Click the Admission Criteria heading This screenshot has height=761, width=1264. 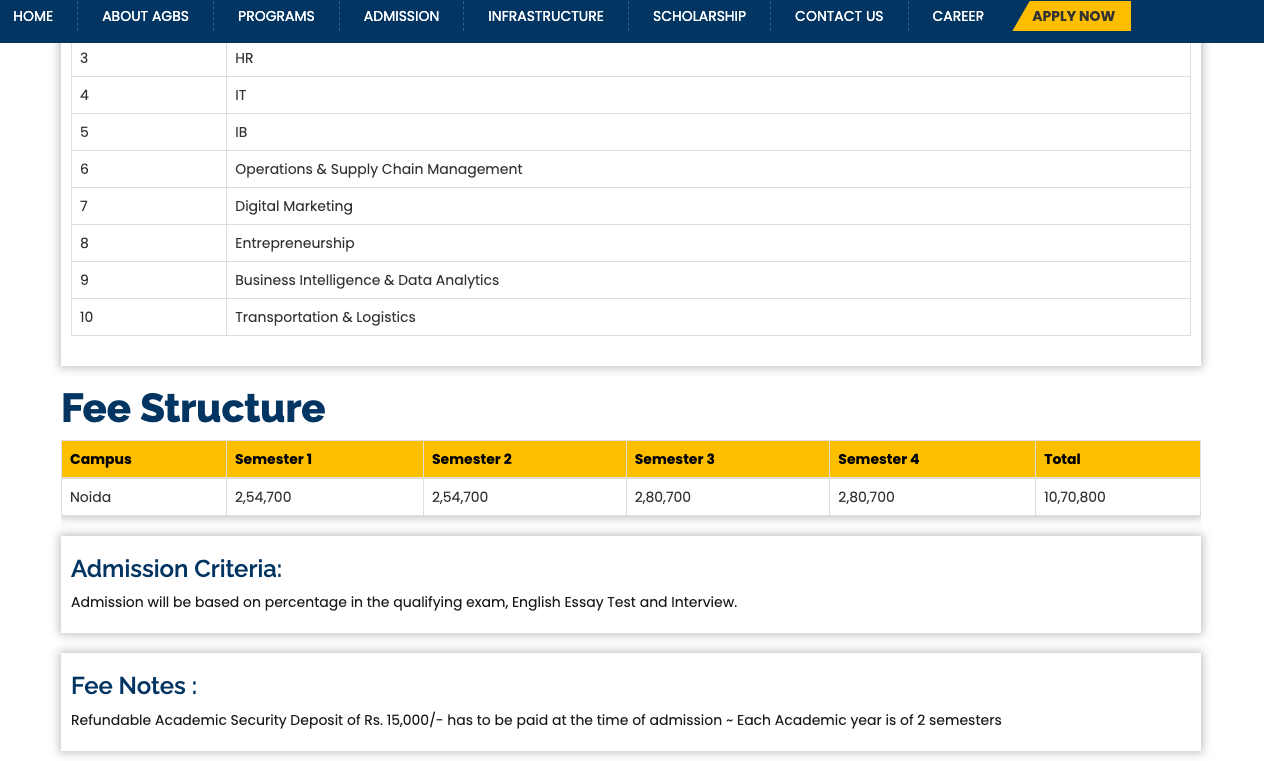176,569
